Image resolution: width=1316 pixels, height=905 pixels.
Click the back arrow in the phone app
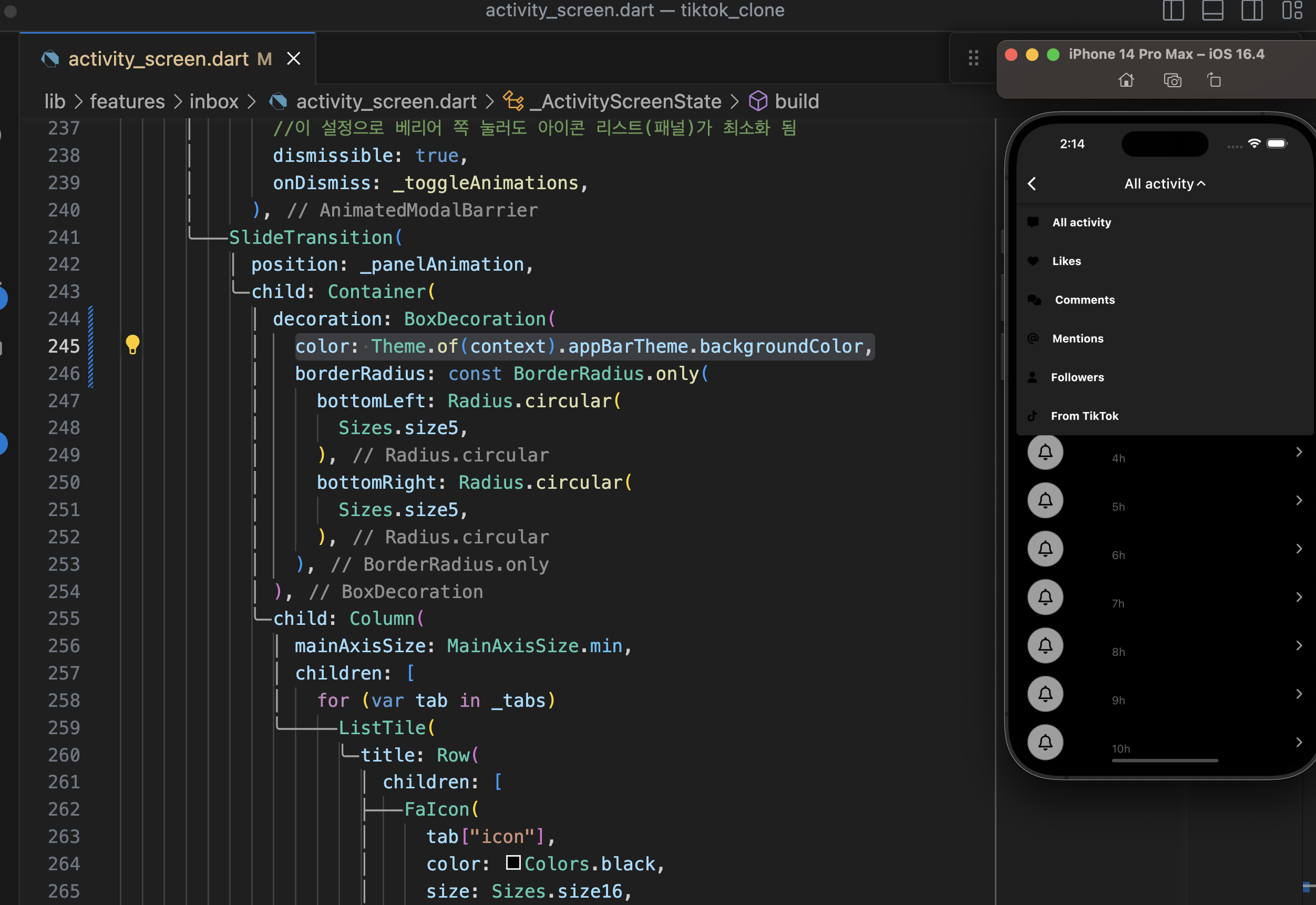[x=1032, y=184]
